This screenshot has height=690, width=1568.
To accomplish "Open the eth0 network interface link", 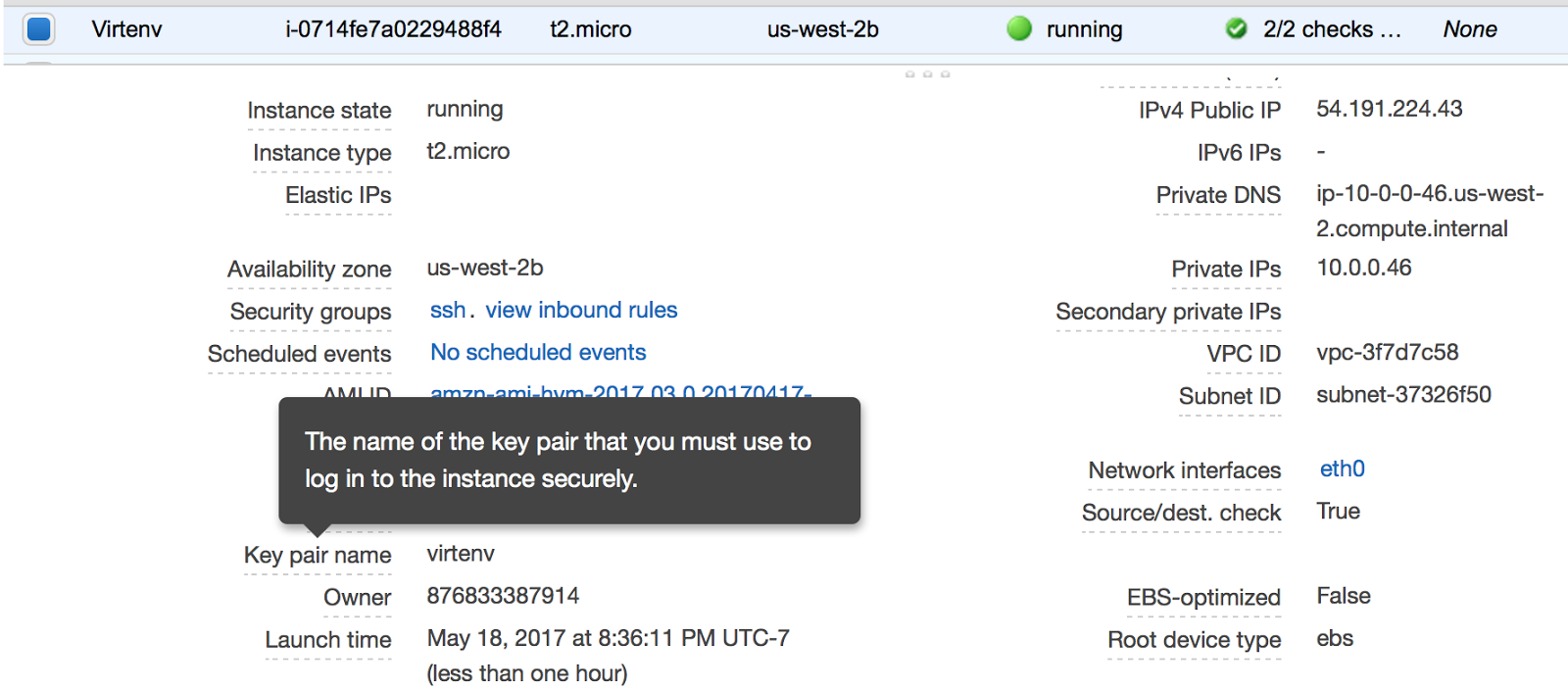I will (1342, 469).
